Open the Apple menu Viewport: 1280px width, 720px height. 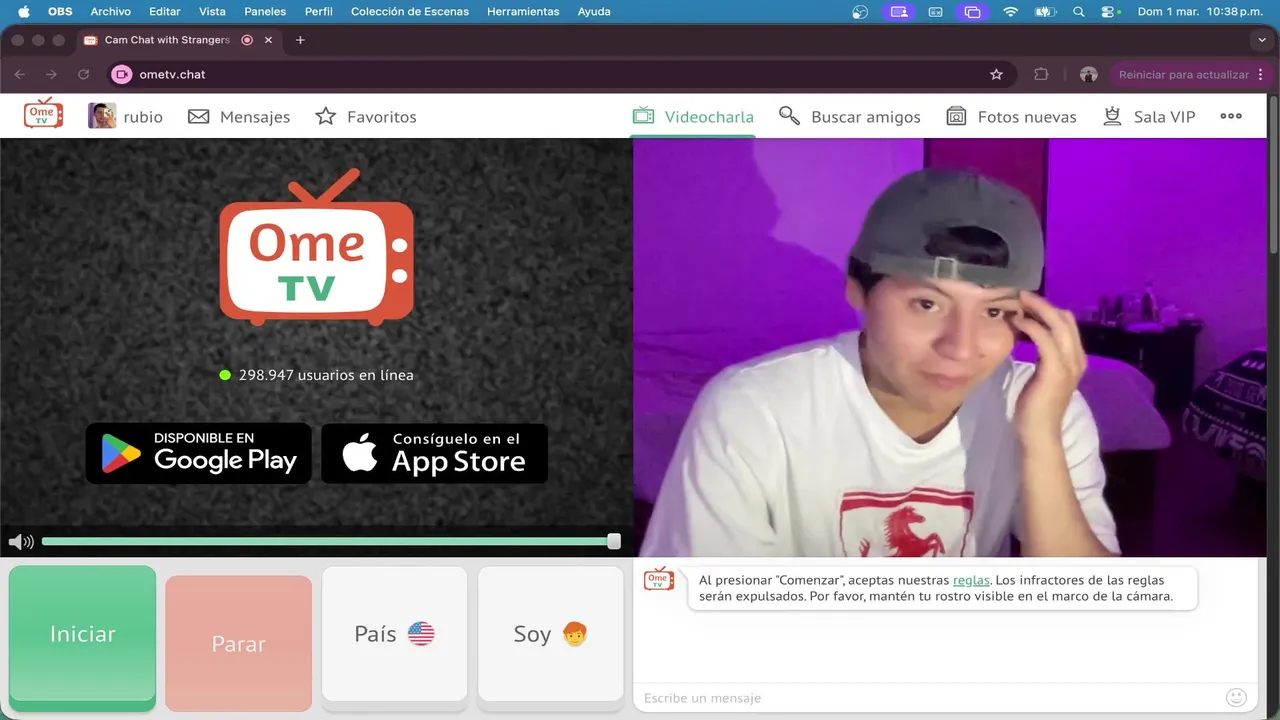[x=24, y=12]
